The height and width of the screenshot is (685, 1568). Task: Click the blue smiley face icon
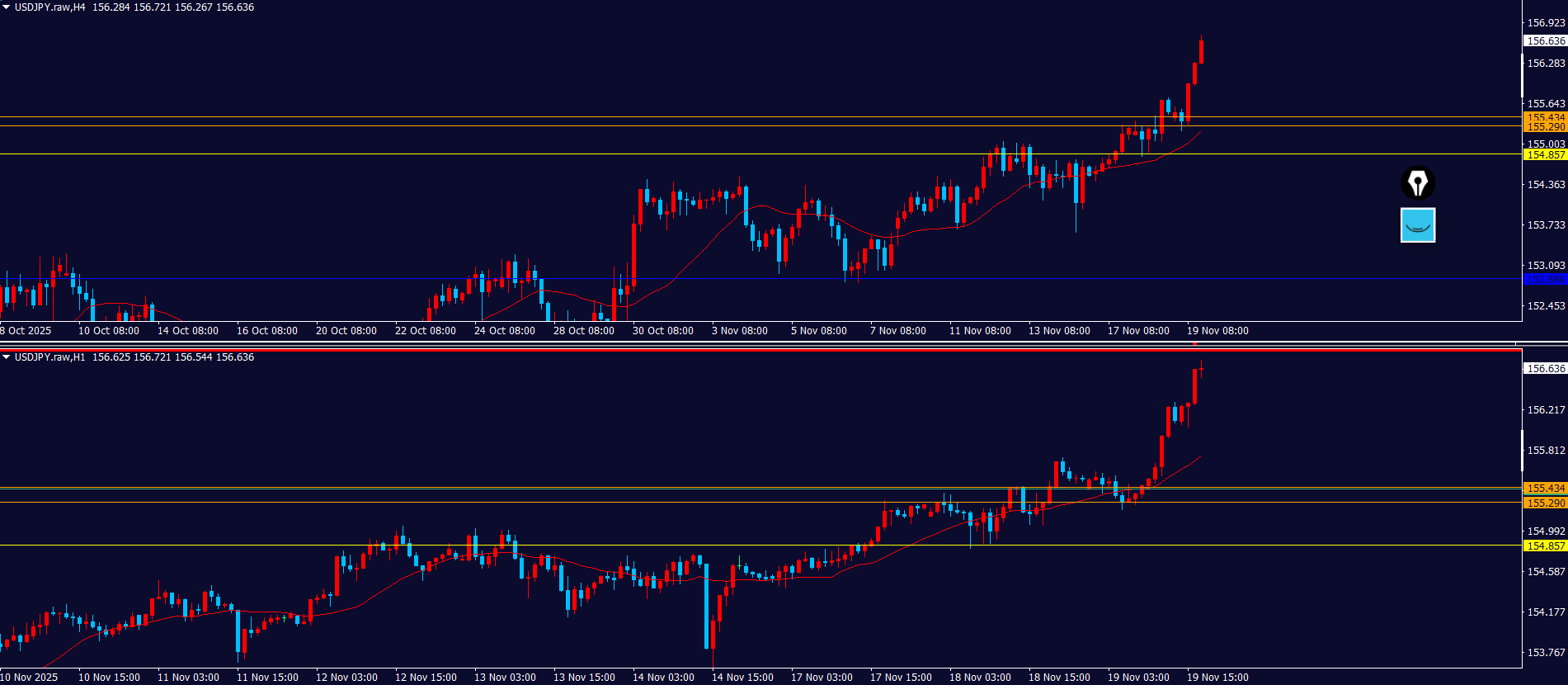(x=1418, y=224)
